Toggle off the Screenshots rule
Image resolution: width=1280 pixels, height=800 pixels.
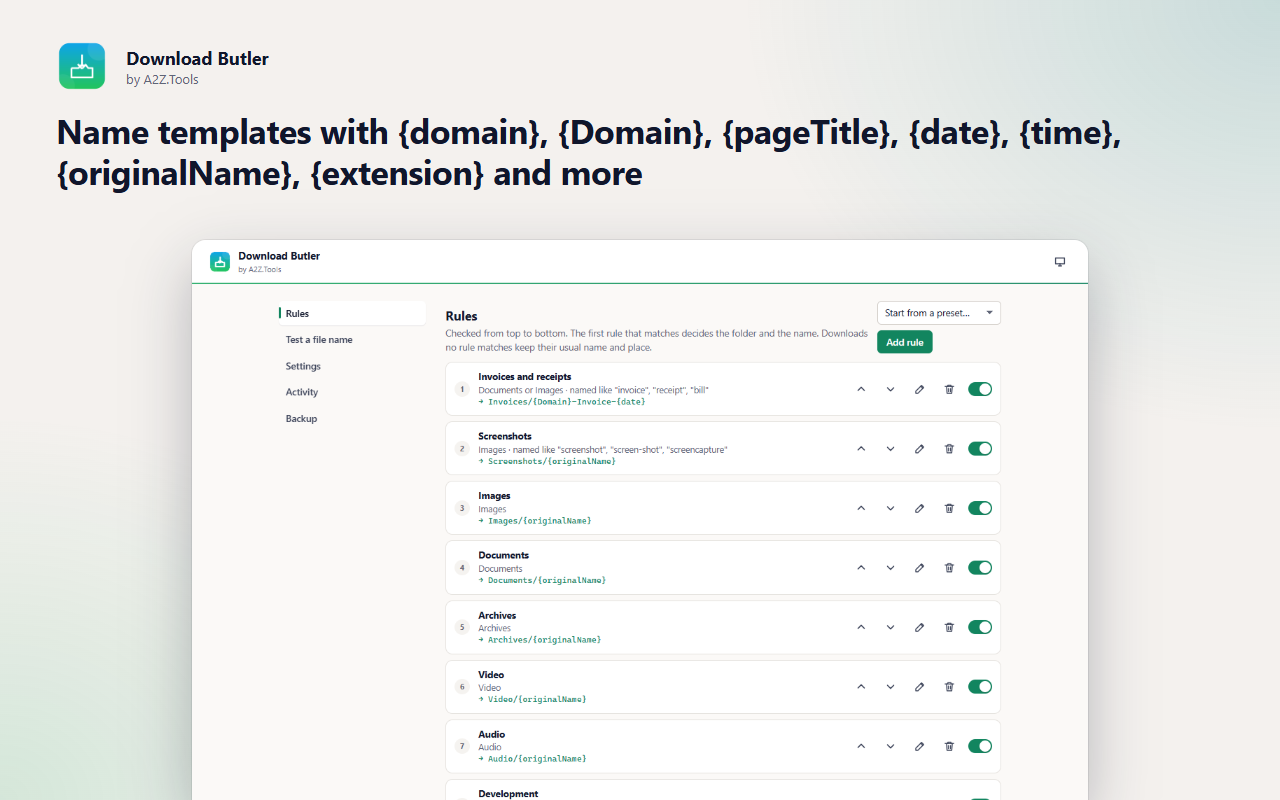[x=980, y=449]
